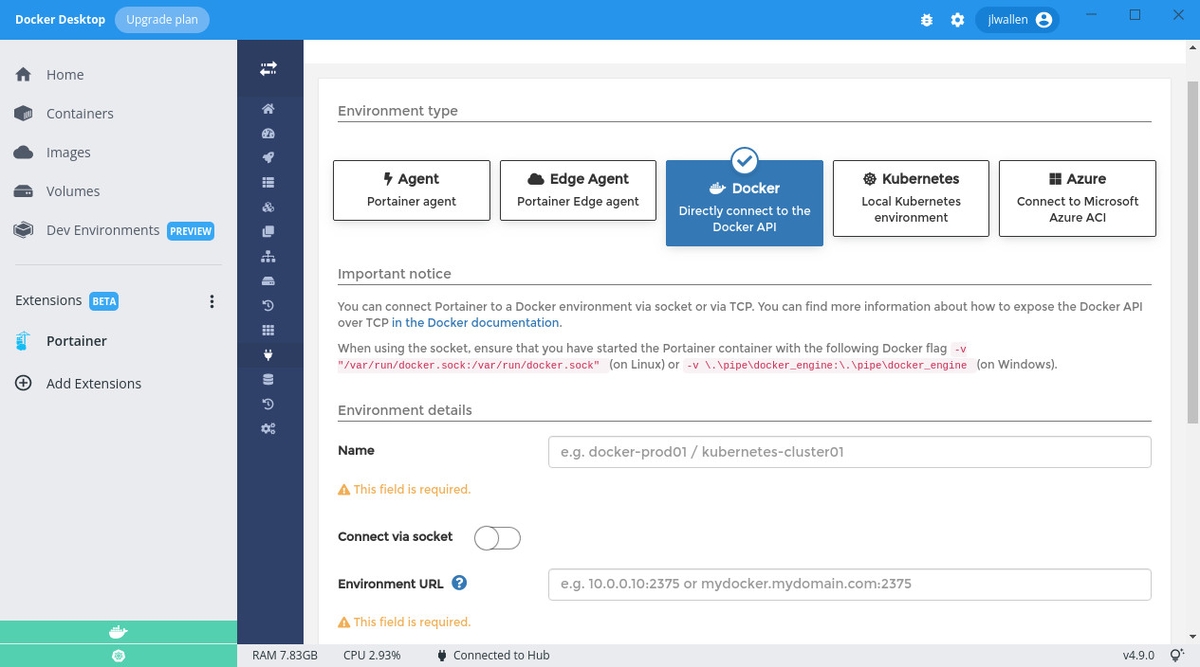
Task: Open the Docker documentation link
Action: tap(475, 323)
